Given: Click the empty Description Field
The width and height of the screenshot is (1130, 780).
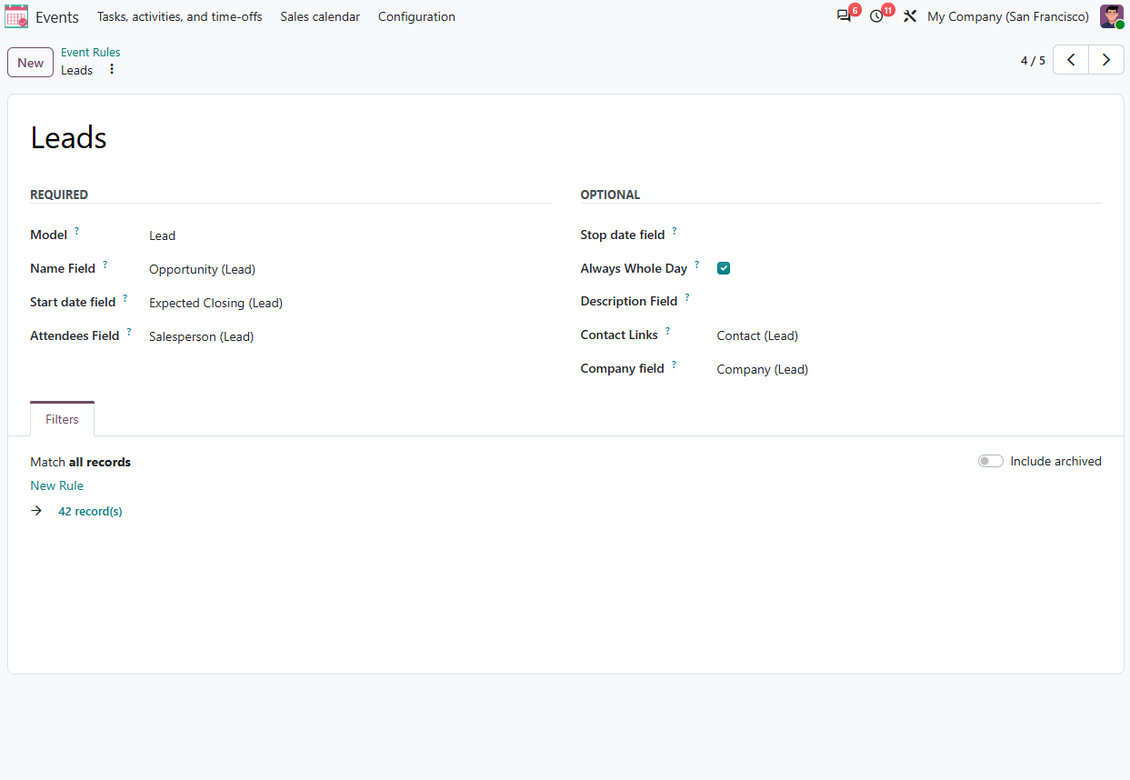Looking at the screenshot, I should 908,301.
